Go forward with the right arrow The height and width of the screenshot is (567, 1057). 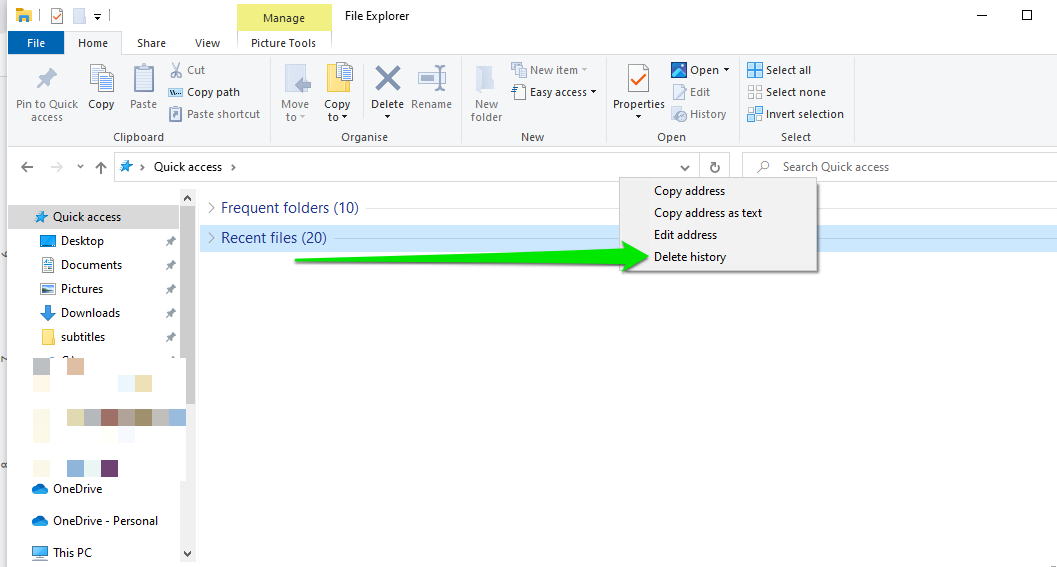(x=57, y=167)
